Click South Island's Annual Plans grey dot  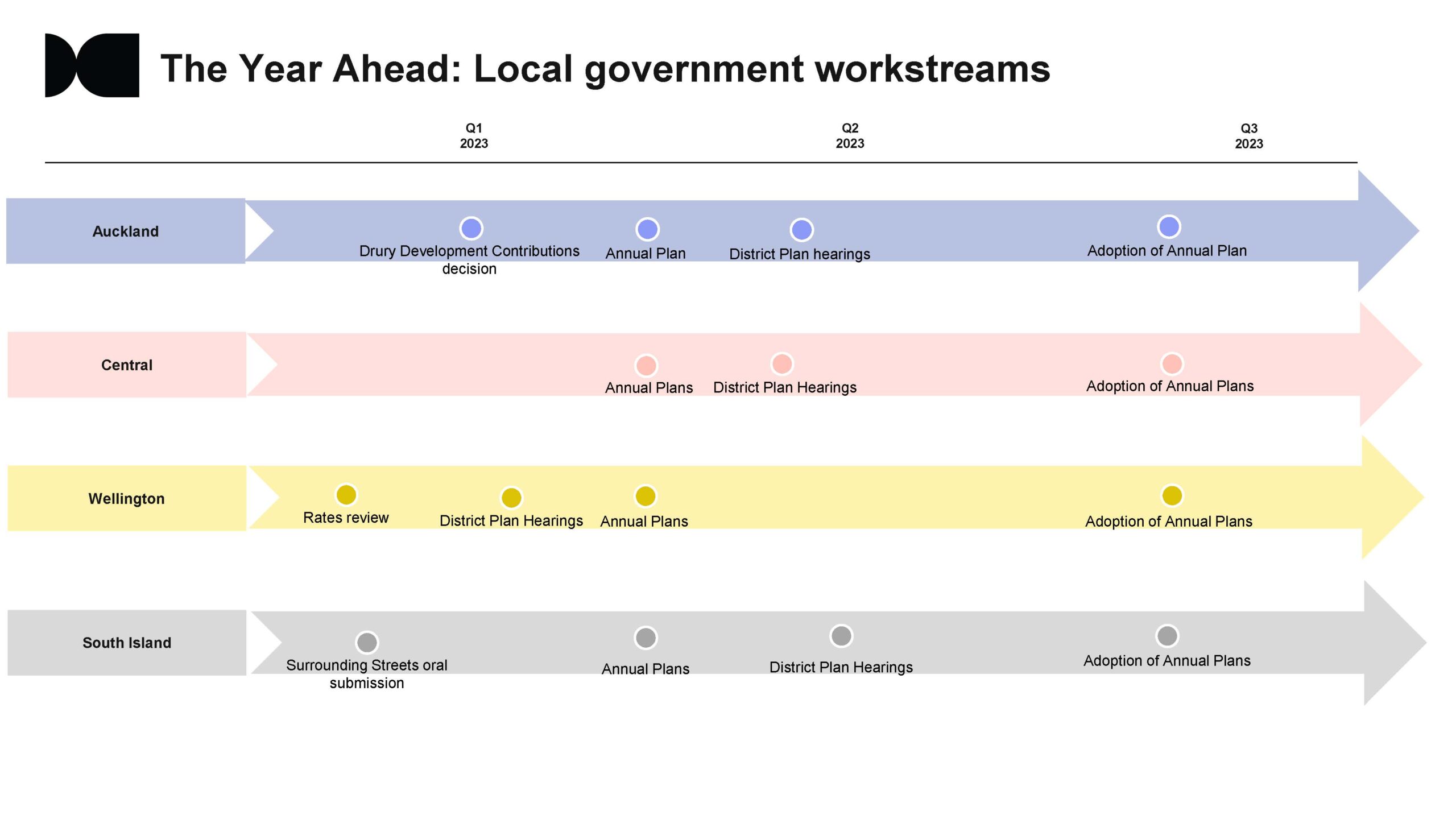(x=646, y=638)
